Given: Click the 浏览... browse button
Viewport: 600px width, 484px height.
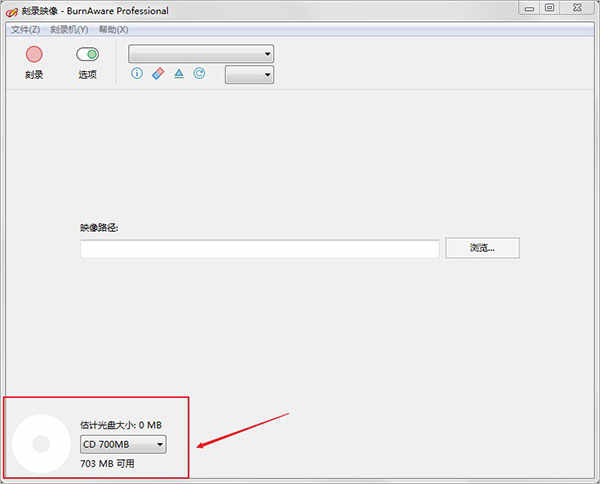Looking at the screenshot, I should 483,248.
